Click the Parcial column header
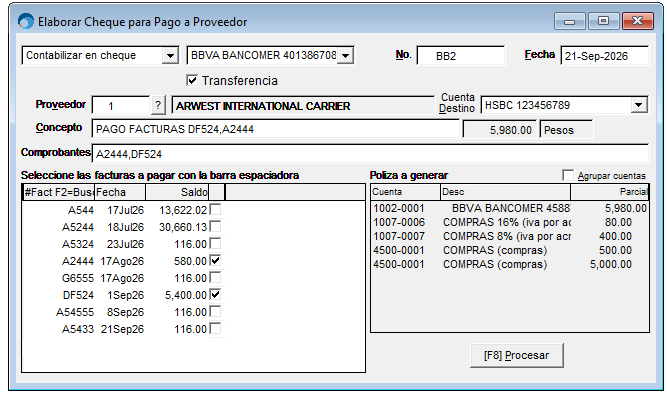The width and height of the screenshot is (667, 394). (609, 192)
